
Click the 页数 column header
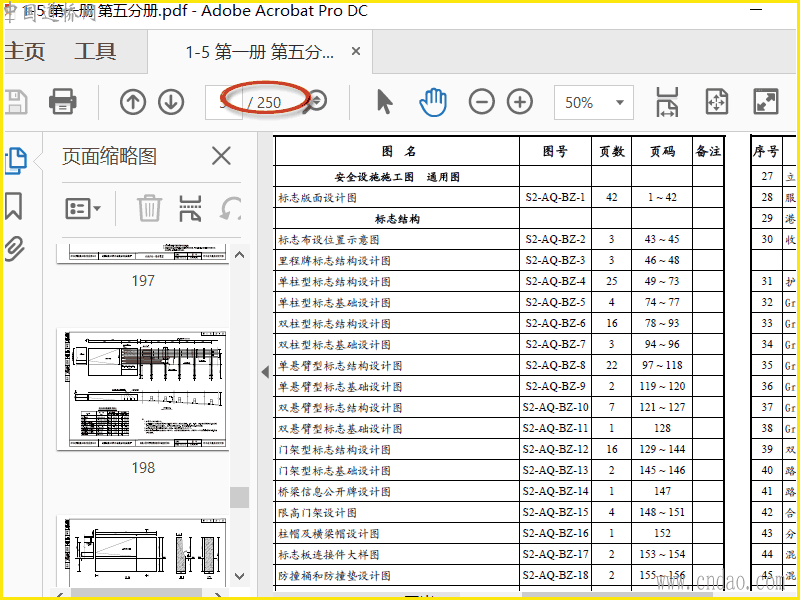(x=612, y=151)
